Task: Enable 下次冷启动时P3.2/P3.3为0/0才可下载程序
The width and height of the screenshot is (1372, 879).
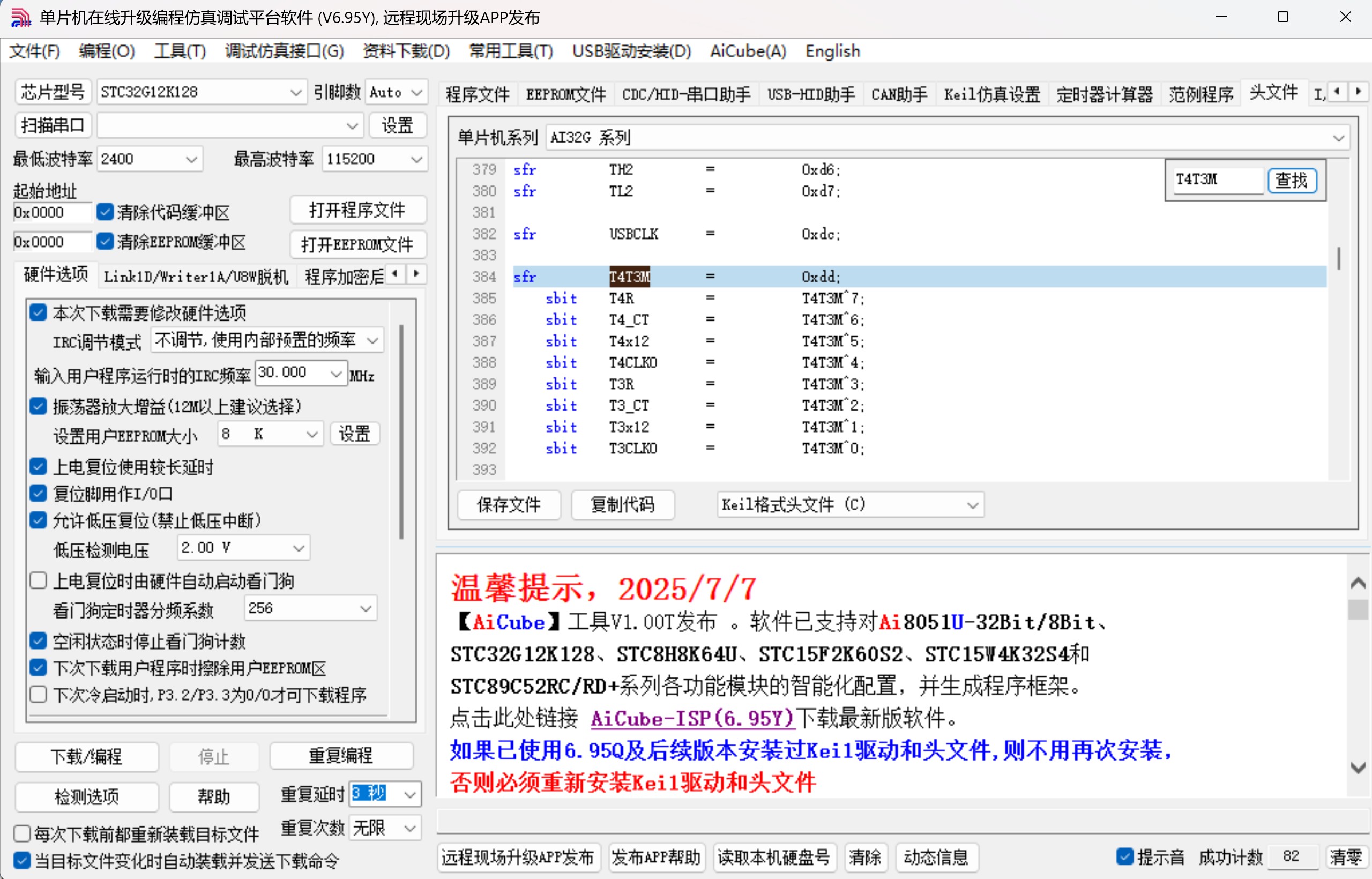Action: point(38,695)
